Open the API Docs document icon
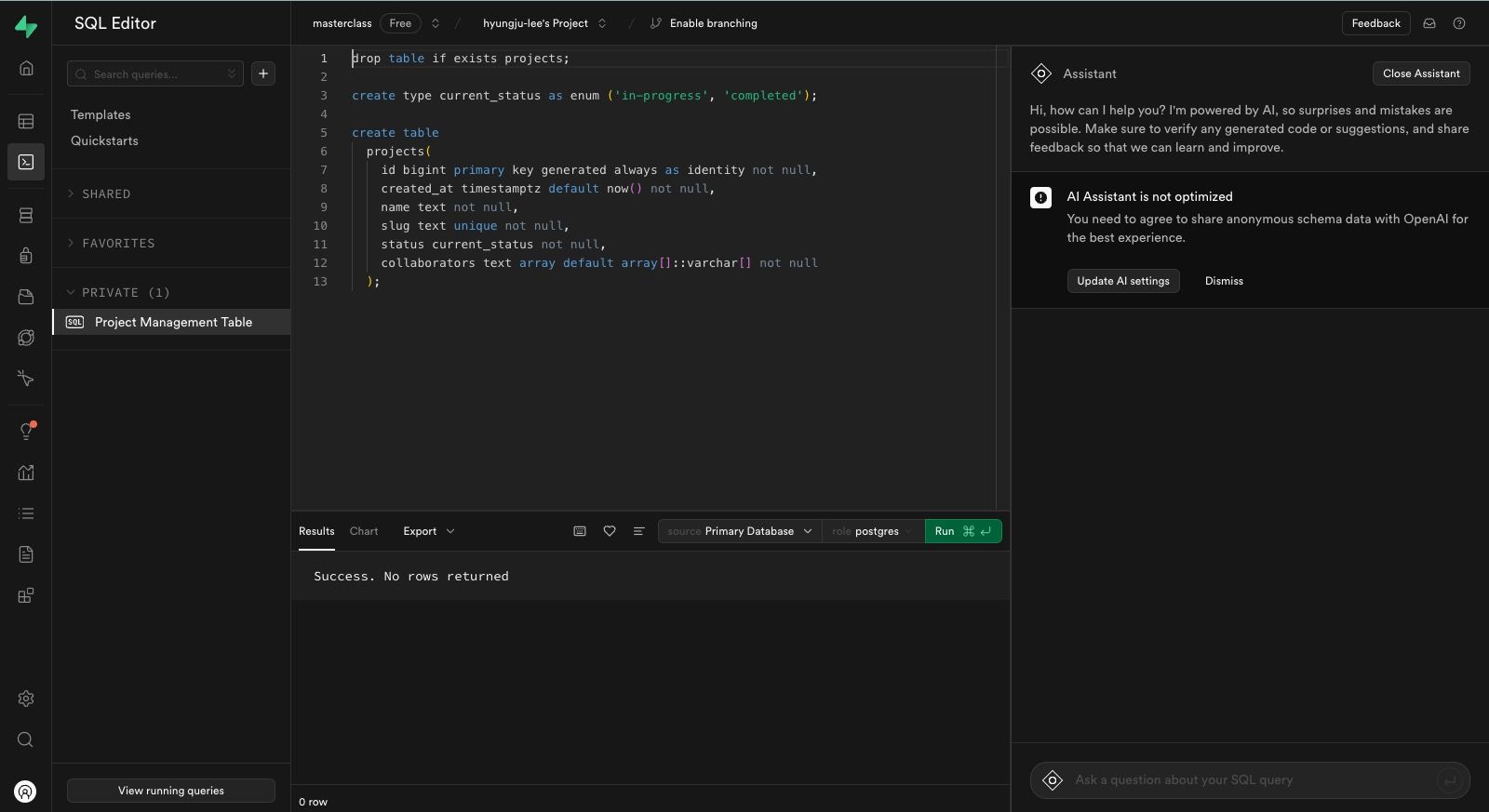This screenshot has height=812, width=1489. [26, 554]
